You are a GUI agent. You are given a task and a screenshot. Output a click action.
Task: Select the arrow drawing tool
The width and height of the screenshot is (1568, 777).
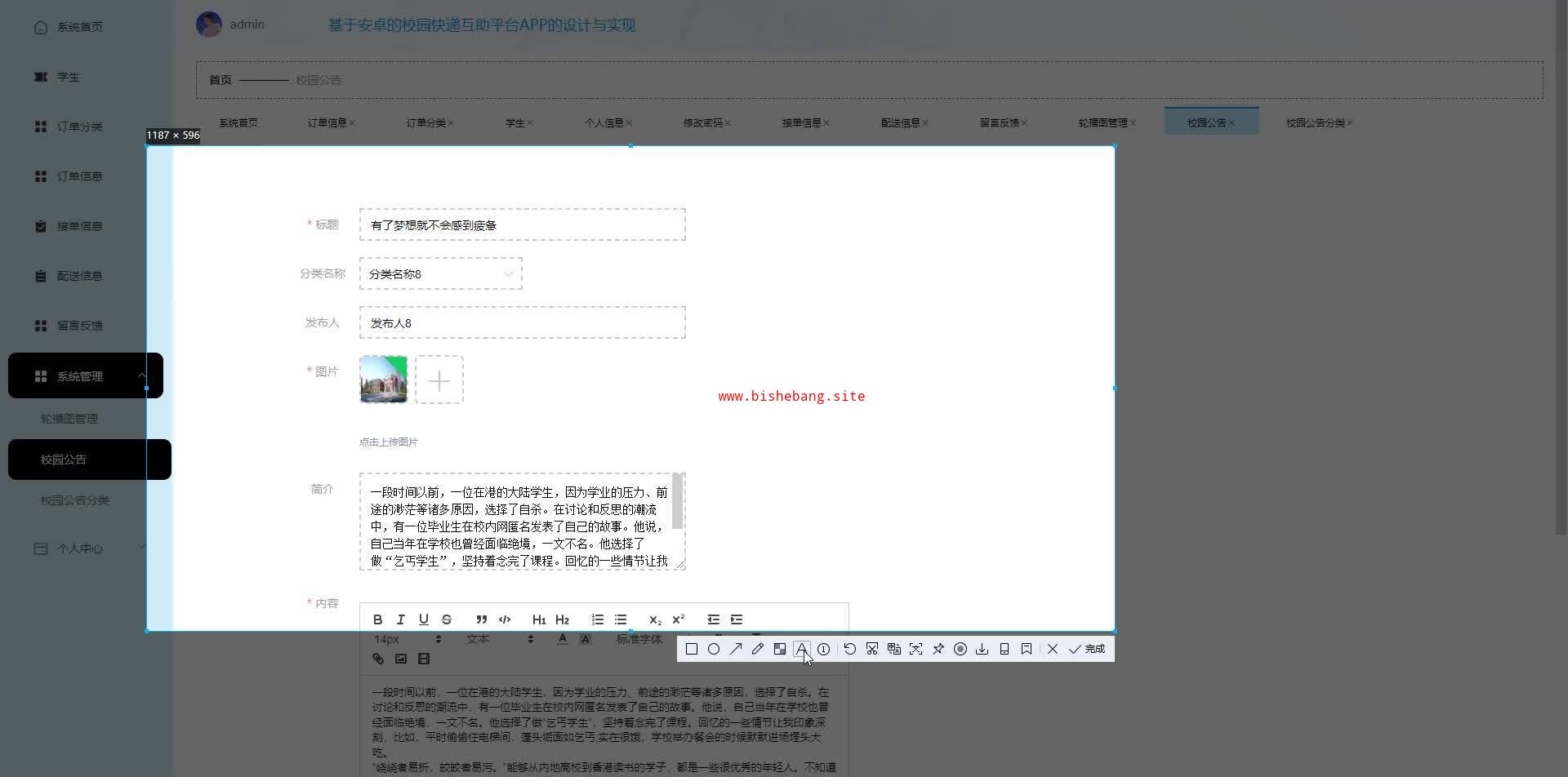(736, 649)
